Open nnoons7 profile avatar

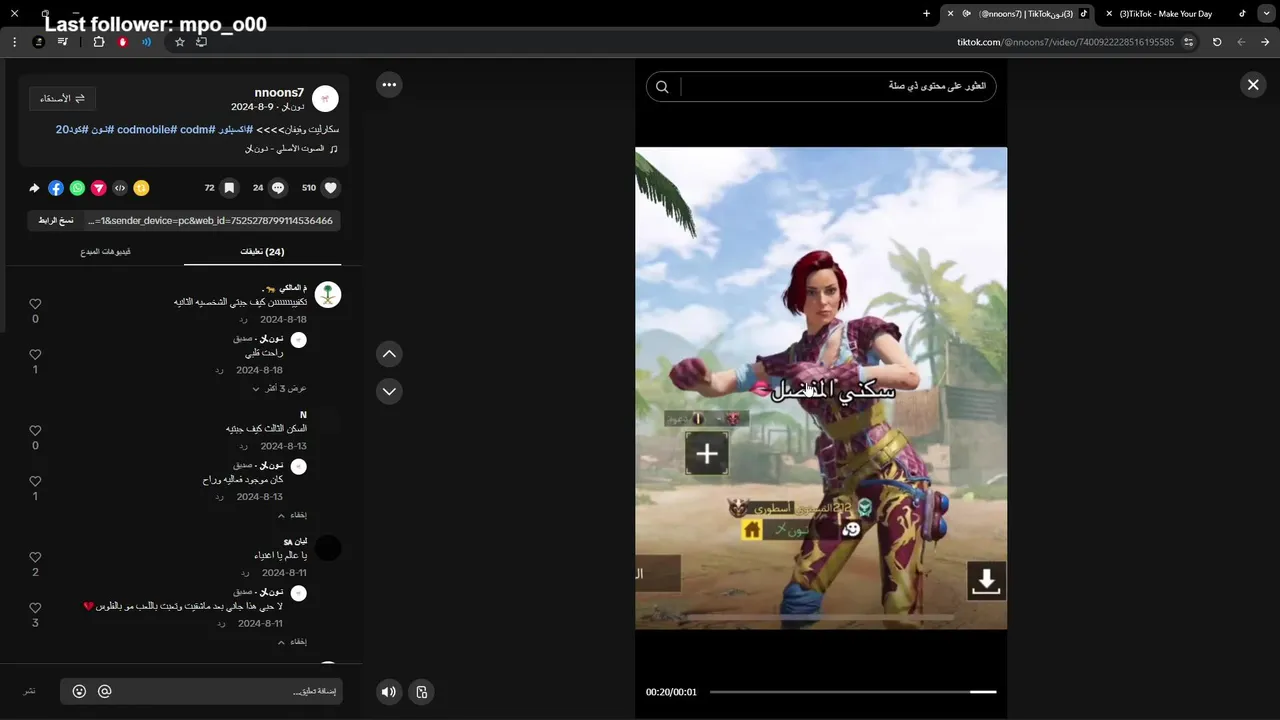[325, 98]
